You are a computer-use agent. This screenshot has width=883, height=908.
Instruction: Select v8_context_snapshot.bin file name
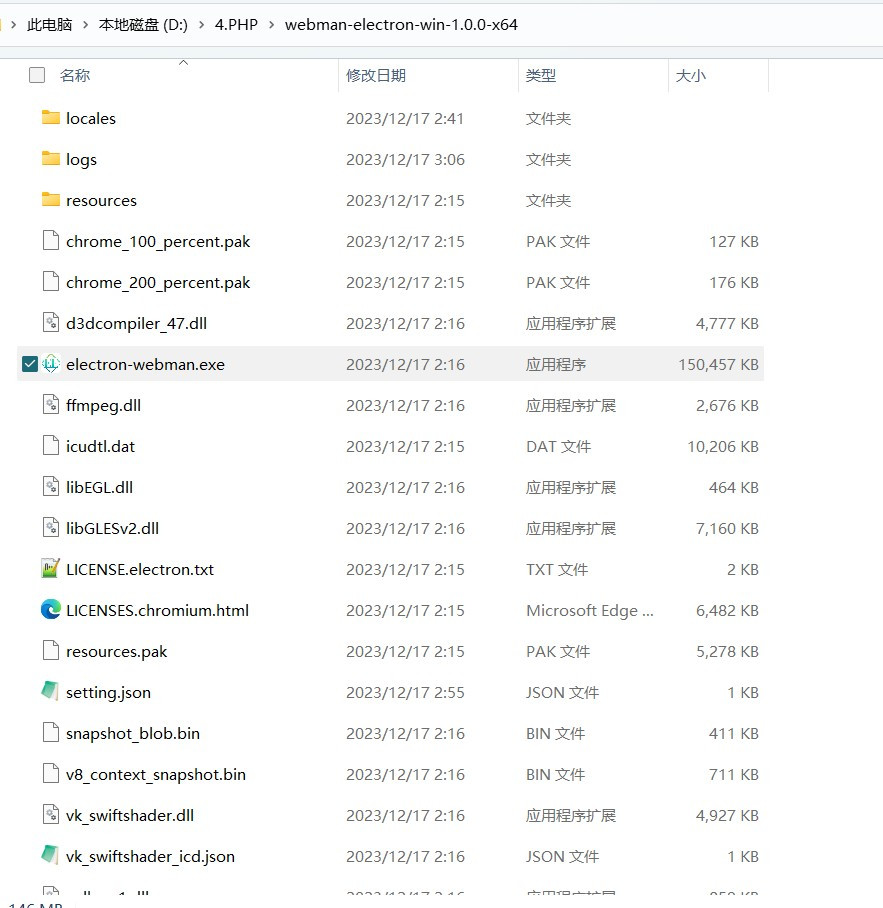pos(156,775)
